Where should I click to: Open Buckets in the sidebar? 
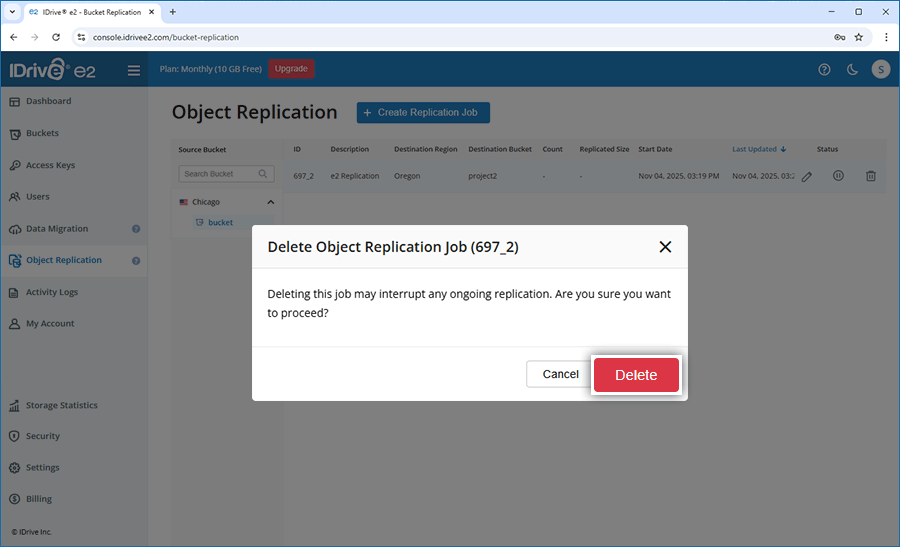[42, 133]
